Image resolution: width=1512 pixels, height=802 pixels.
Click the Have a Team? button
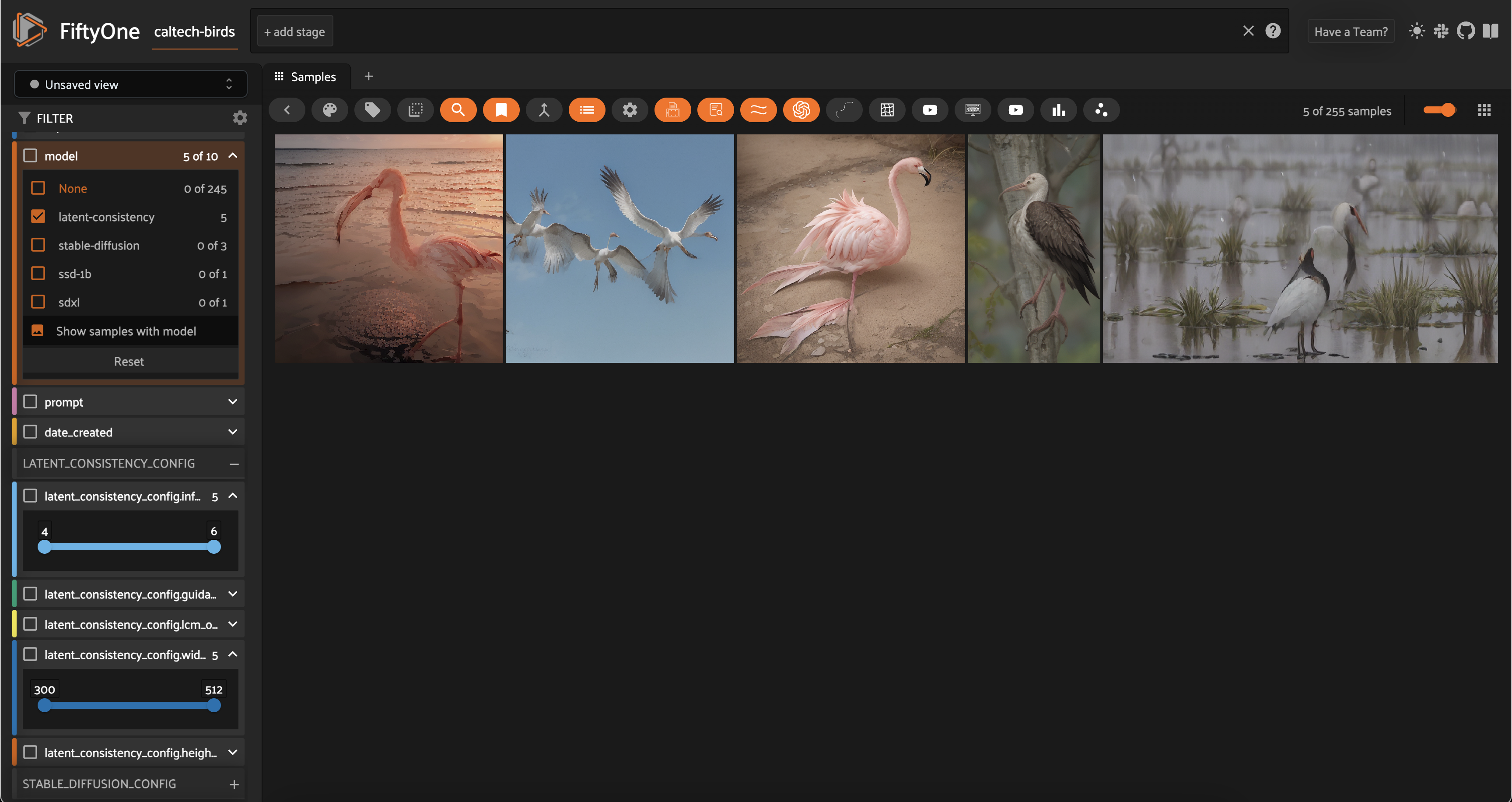1351,32
